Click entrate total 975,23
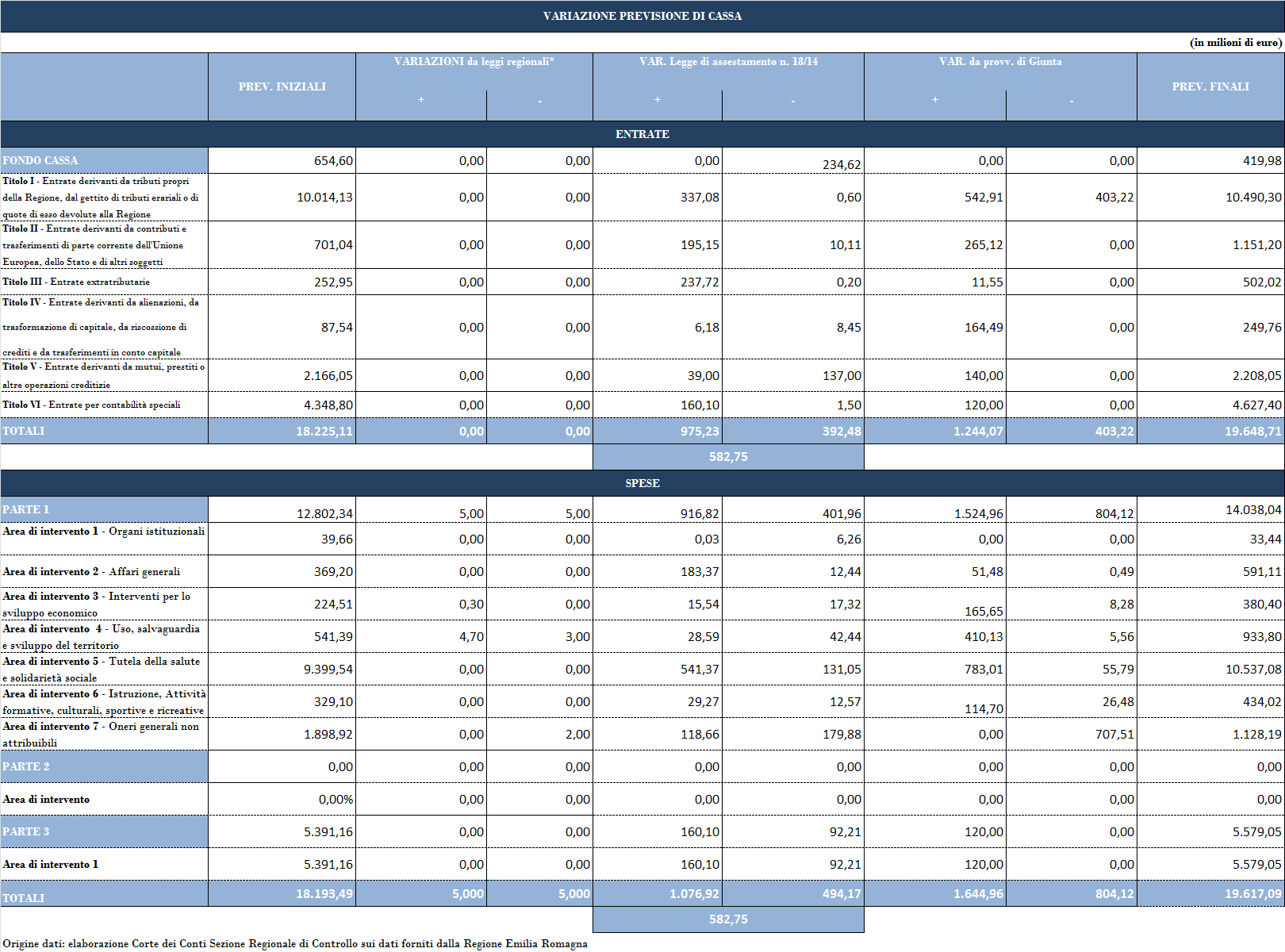The width and height of the screenshot is (1285, 952). pyautogui.click(x=700, y=431)
